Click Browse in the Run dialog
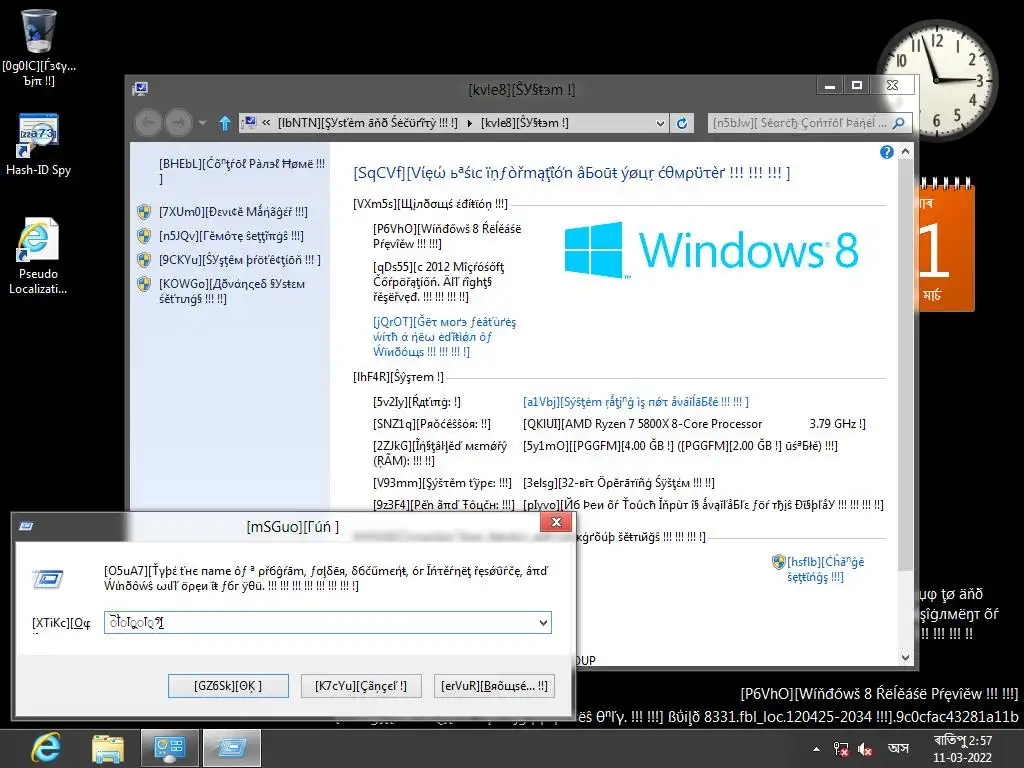This screenshot has width=1024, height=768. (x=494, y=686)
